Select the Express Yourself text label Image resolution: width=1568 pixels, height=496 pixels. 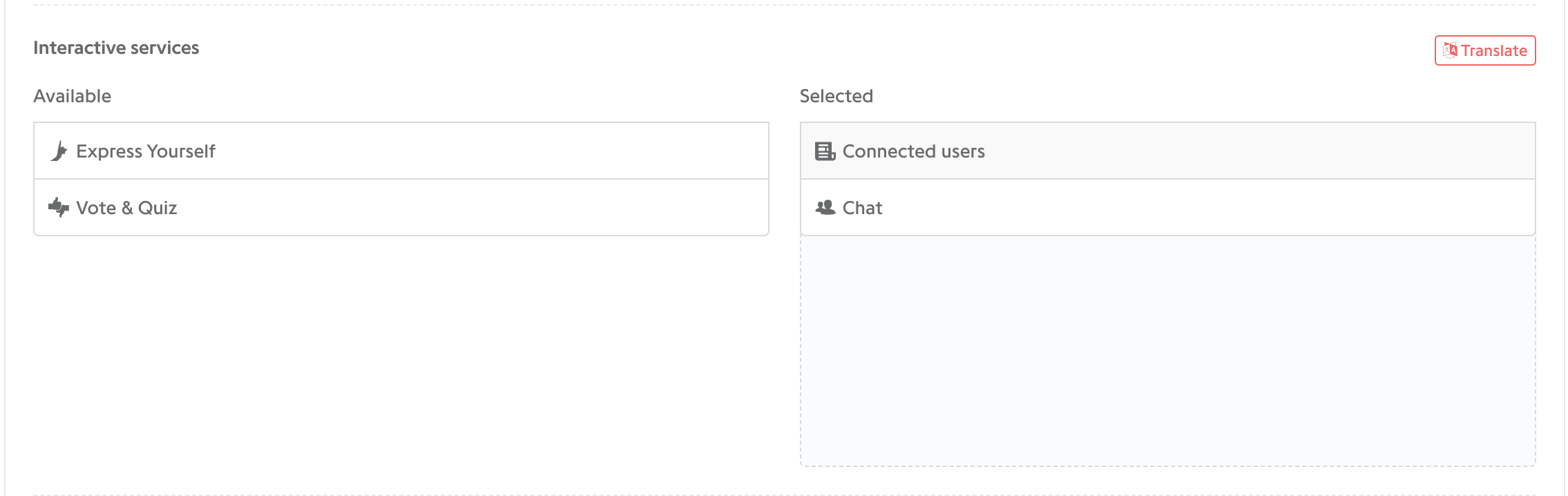[146, 151]
